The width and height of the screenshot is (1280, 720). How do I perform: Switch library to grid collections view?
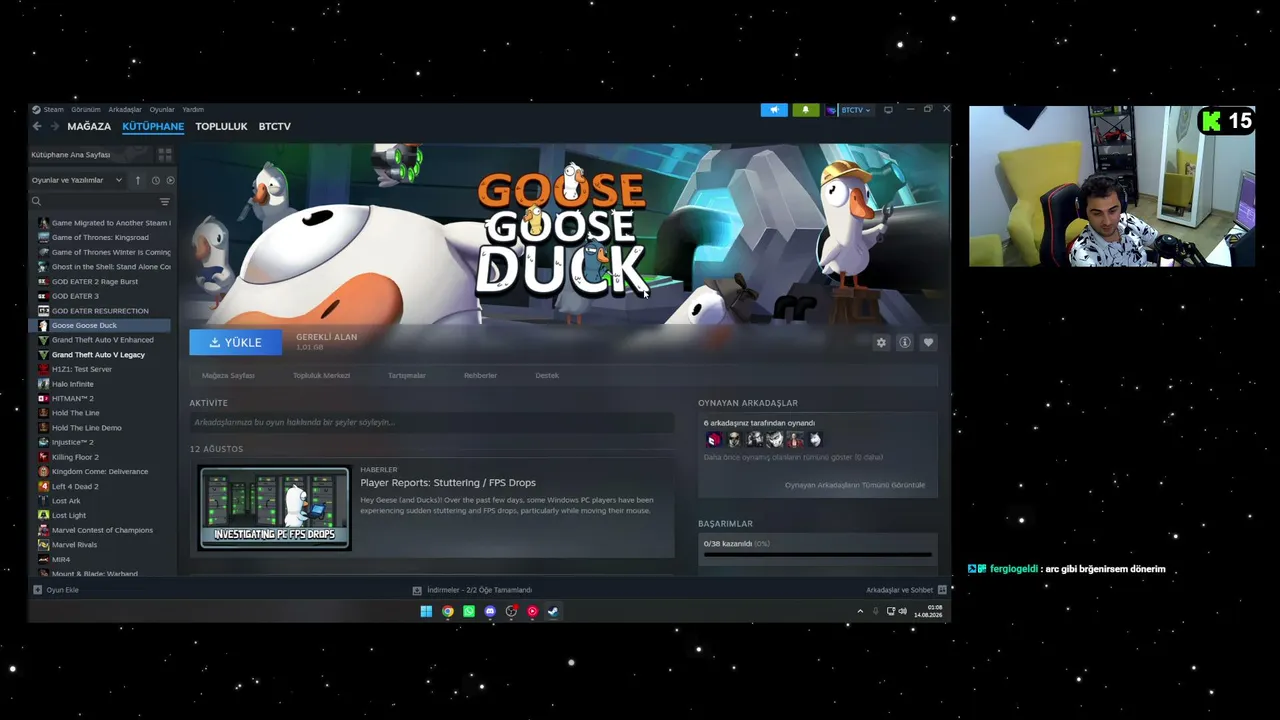tap(165, 155)
